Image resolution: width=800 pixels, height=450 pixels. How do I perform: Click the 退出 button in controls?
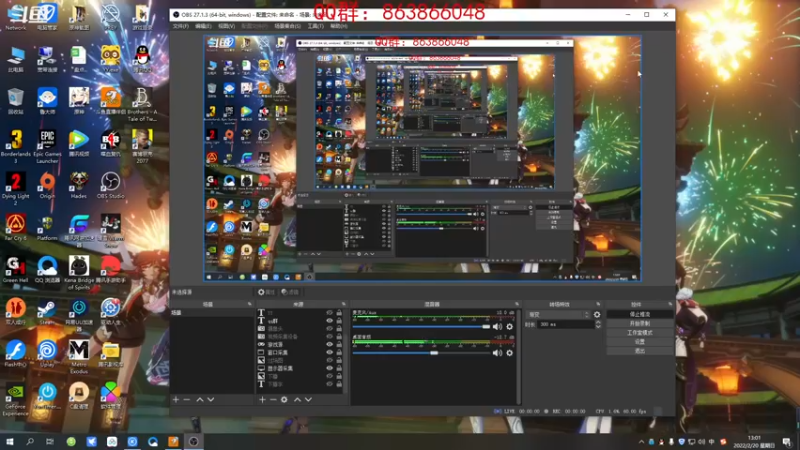pos(640,351)
